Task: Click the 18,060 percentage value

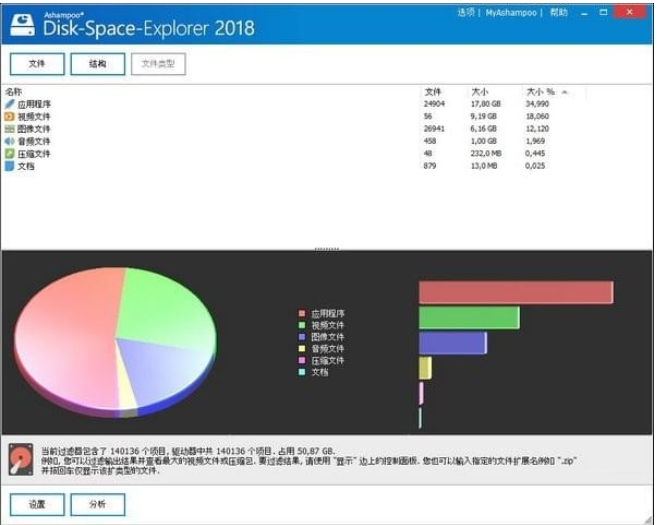Action: coord(537,116)
